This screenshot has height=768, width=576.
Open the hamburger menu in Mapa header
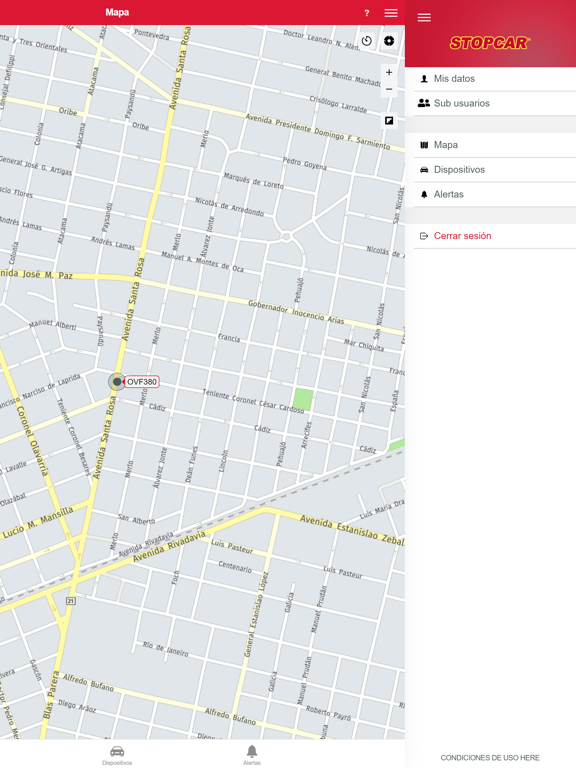(391, 13)
